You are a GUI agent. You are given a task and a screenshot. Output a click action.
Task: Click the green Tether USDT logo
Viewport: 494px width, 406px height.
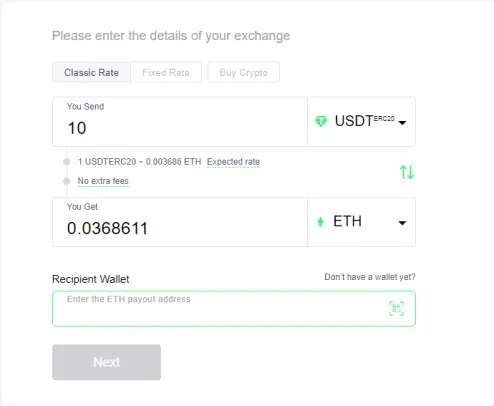pos(321,121)
